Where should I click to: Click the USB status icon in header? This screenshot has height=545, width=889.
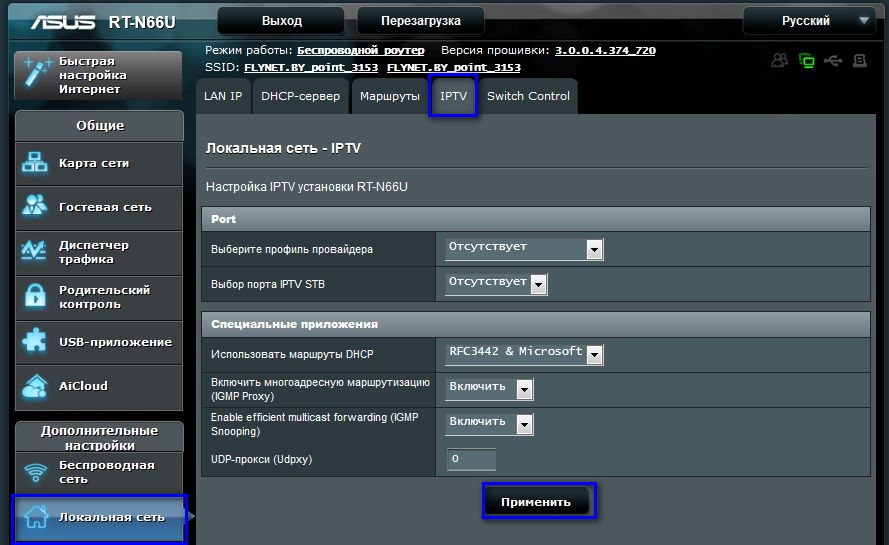pyautogui.click(x=833, y=61)
